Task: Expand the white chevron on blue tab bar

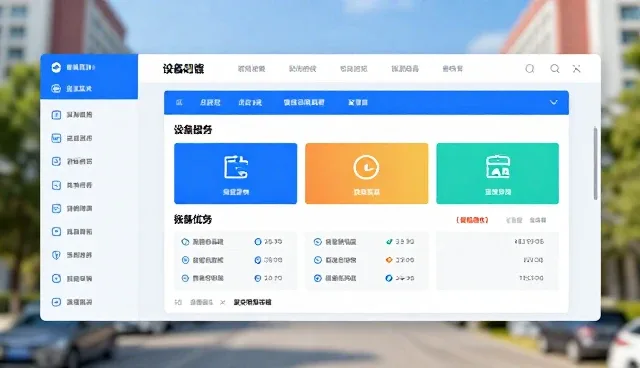Action: click(x=553, y=102)
